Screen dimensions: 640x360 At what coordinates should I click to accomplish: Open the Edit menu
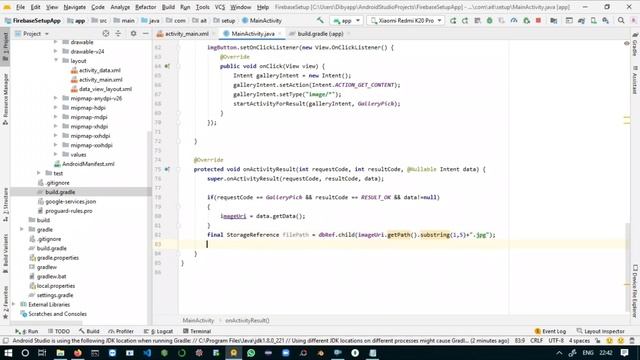coord(36,7)
